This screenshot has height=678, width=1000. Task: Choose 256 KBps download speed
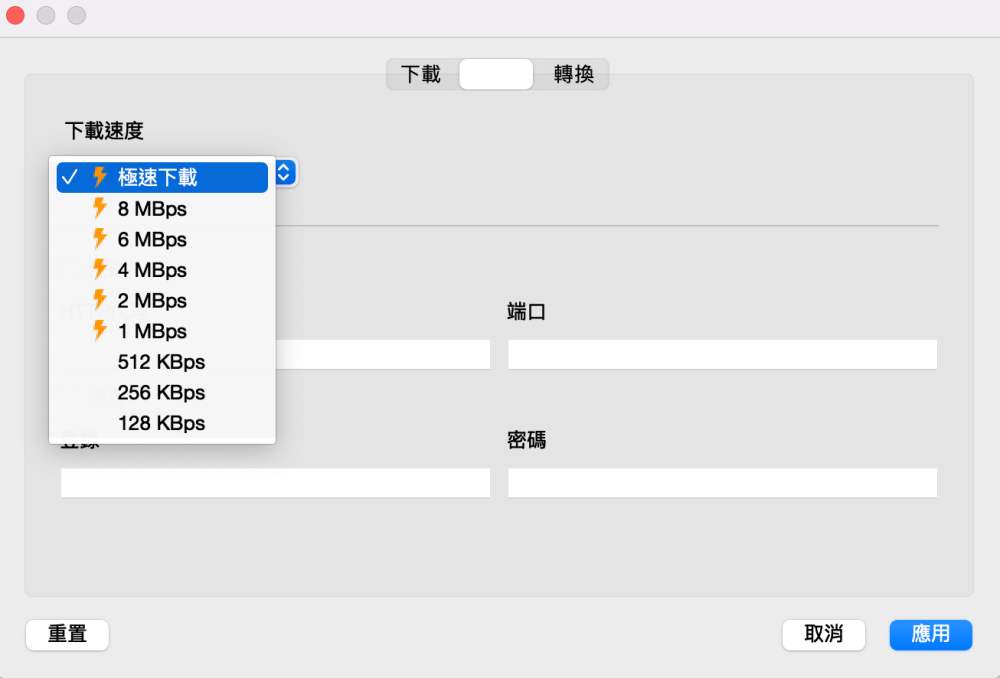161,392
